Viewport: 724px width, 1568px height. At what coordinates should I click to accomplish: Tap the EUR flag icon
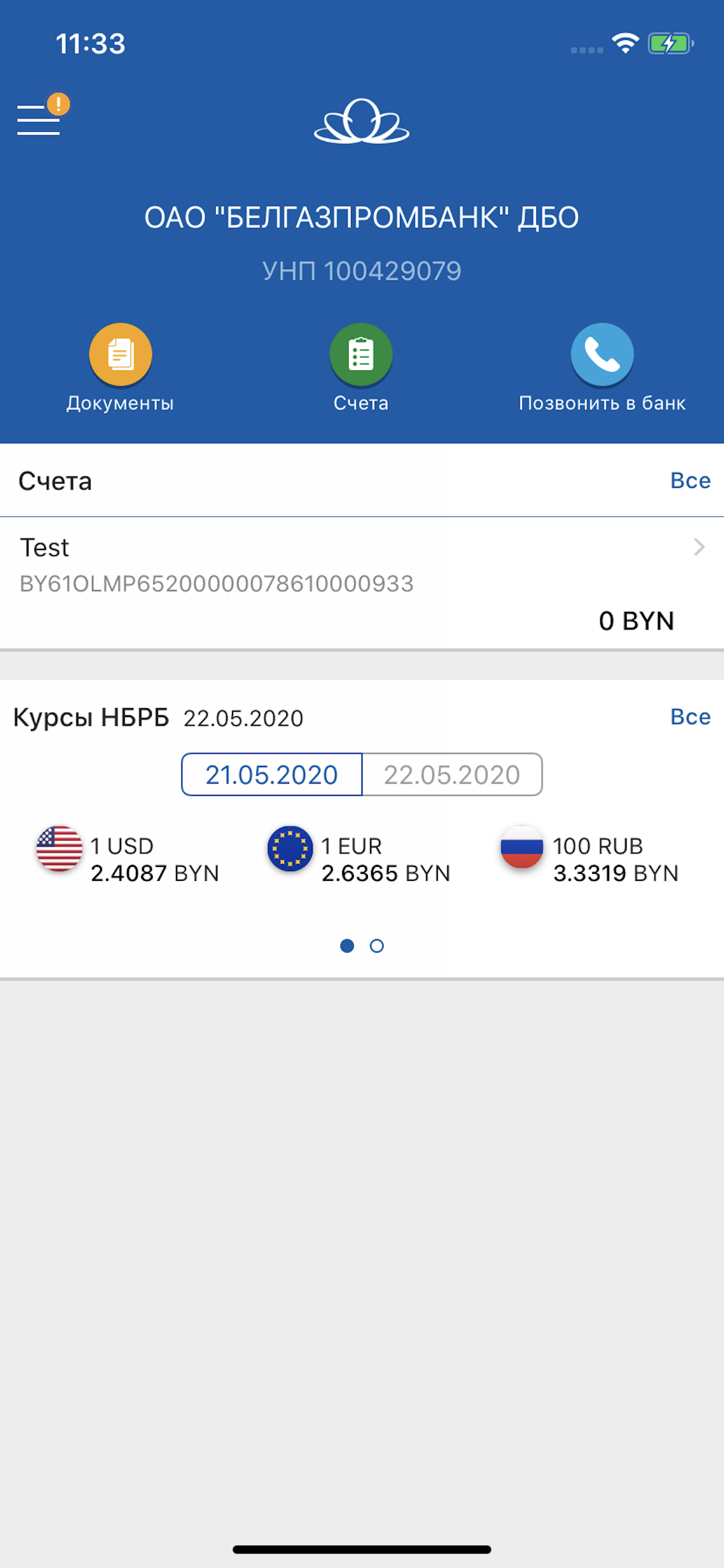tap(290, 849)
